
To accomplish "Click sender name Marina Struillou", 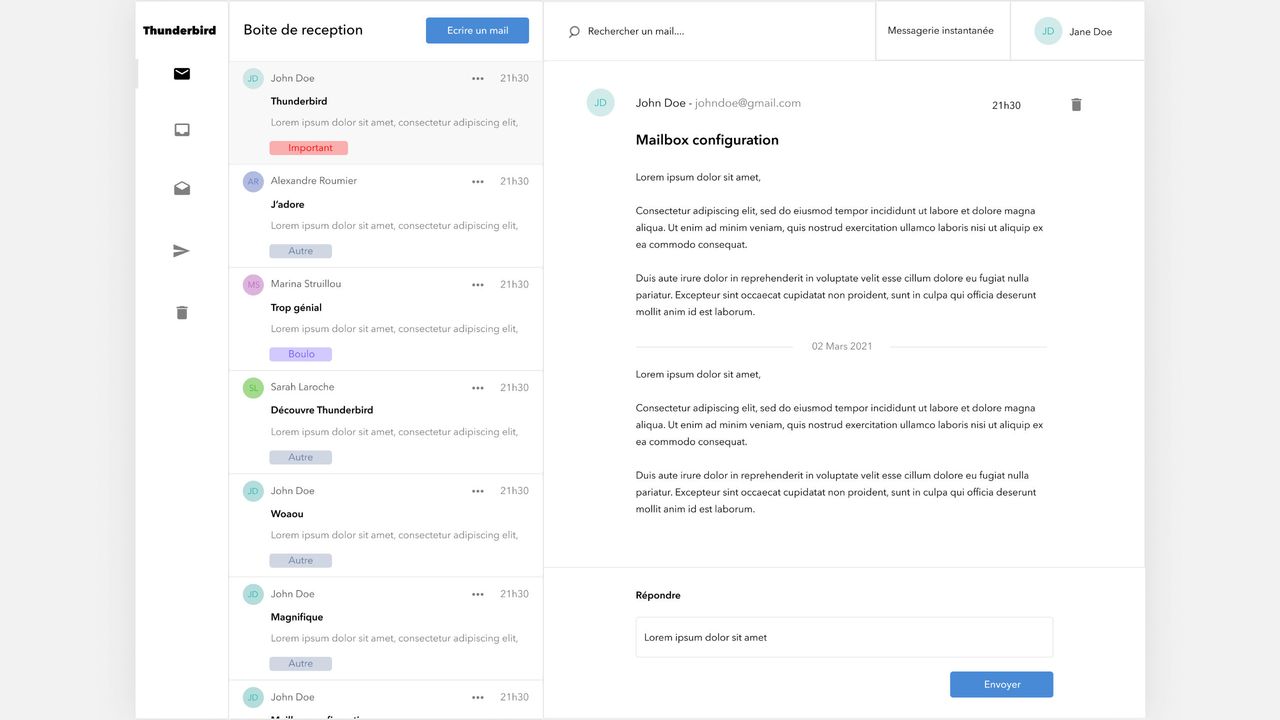I will pyautogui.click(x=305, y=284).
